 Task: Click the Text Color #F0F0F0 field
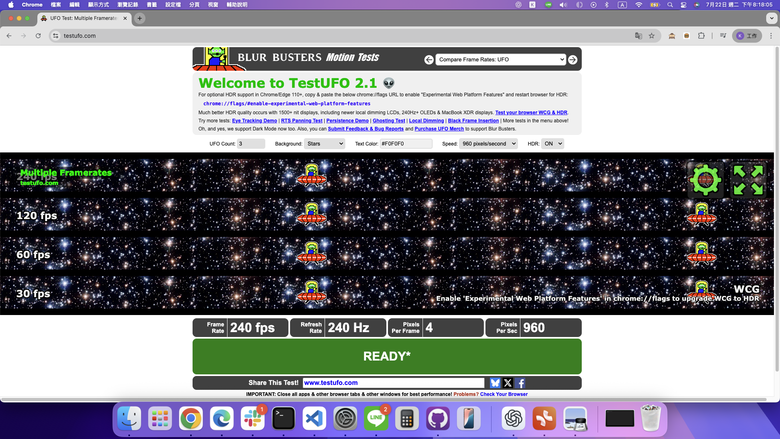pos(406,144)
